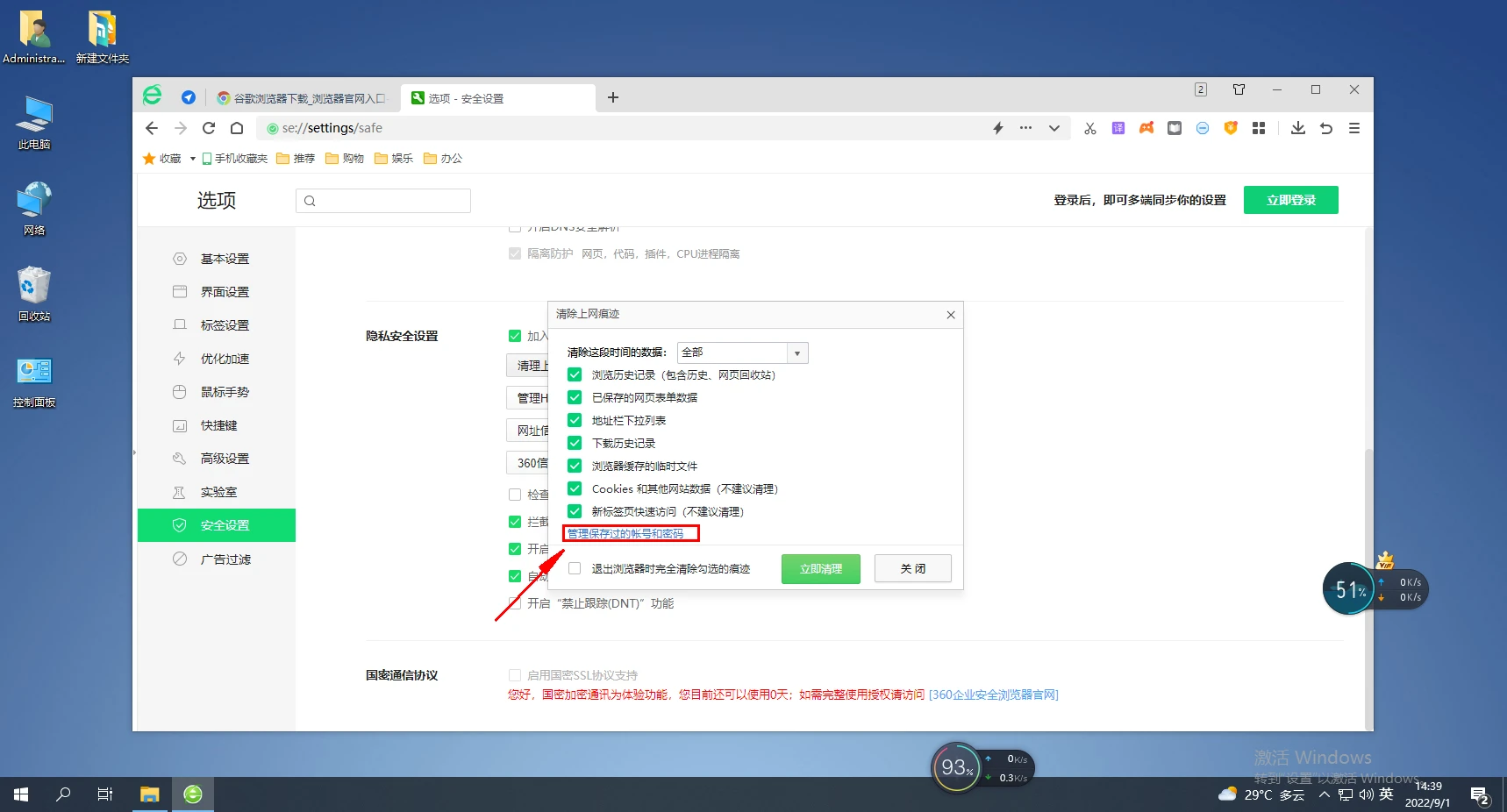Viewport: 1507px width, 812px height.
Task: Reload the current page
Action: [209, 128]
